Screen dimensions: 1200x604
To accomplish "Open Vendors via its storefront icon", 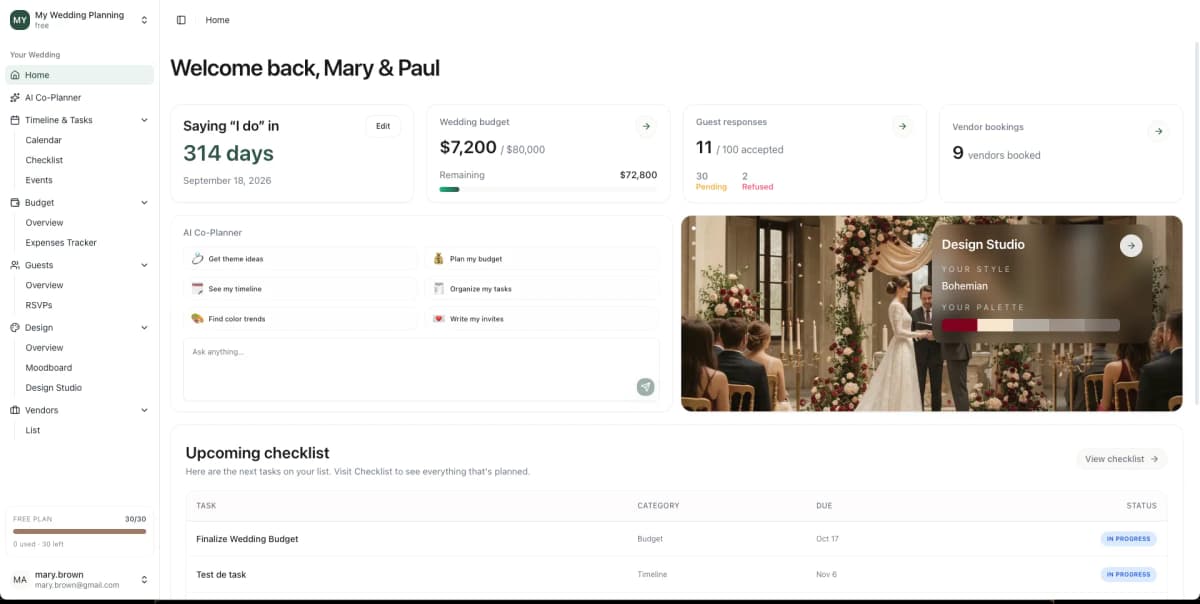I will [x=14, y=410].
